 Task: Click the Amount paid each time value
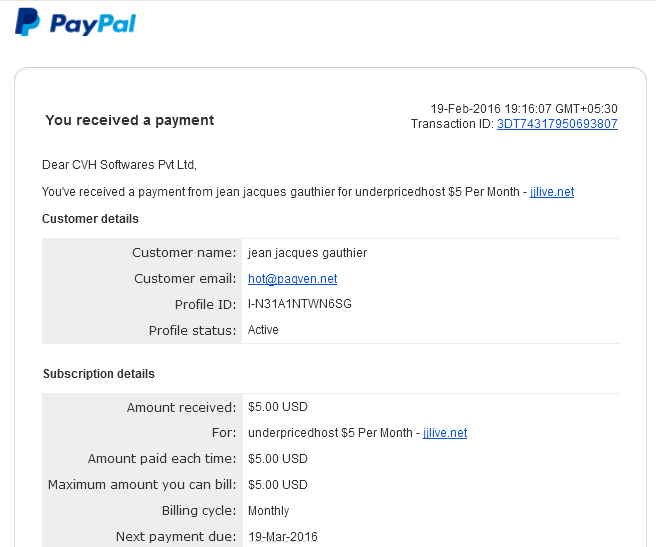(278, 459)
